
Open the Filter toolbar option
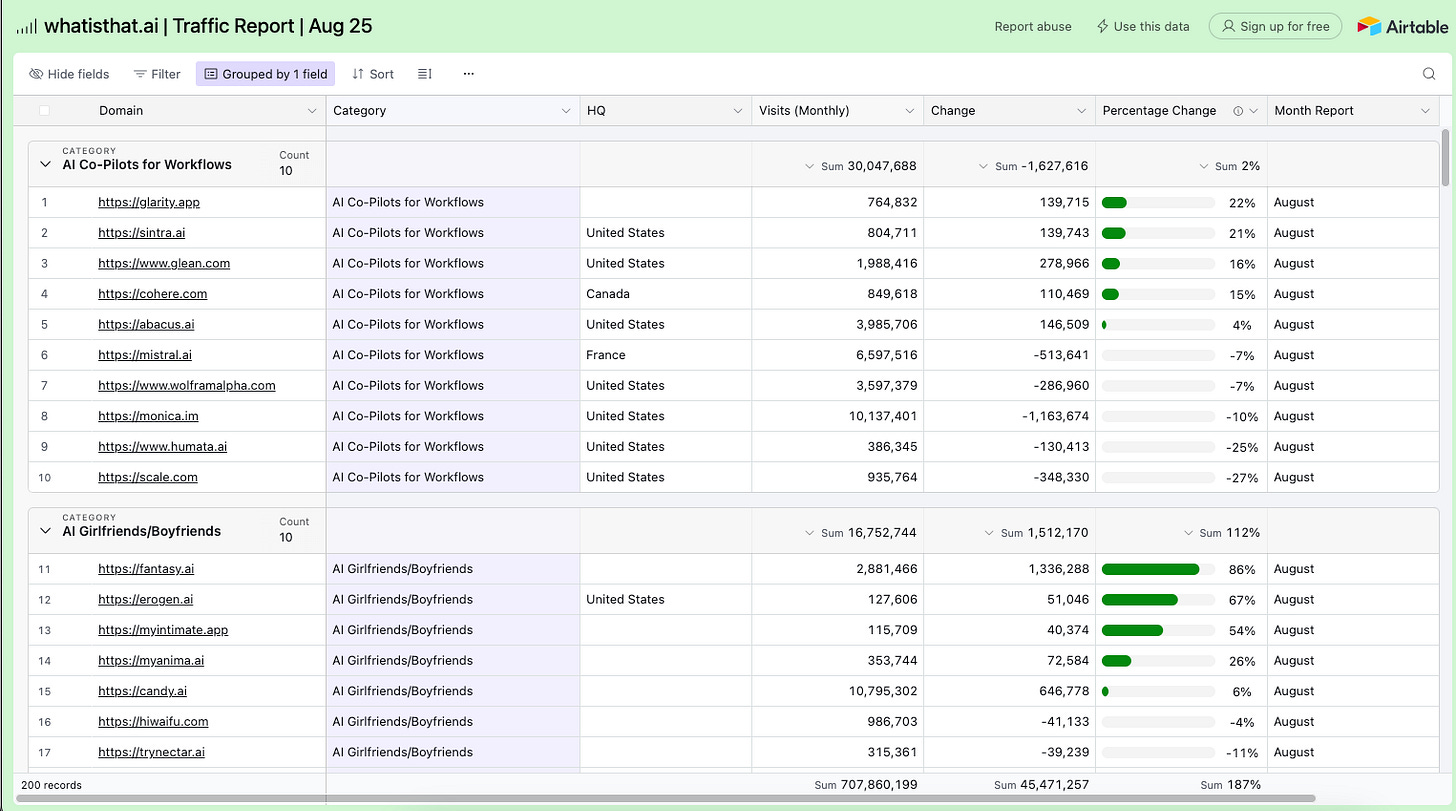click(157, 74)
